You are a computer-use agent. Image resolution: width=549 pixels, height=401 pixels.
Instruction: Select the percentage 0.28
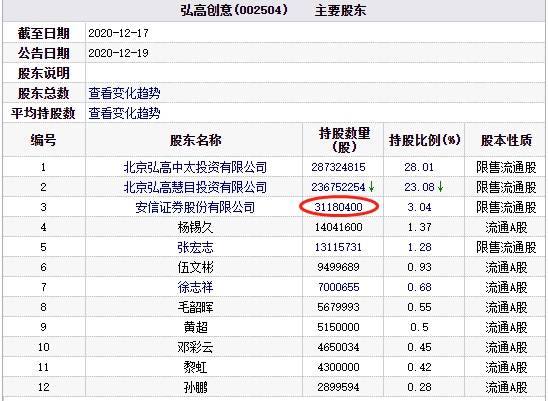click(x=419, y=387)
